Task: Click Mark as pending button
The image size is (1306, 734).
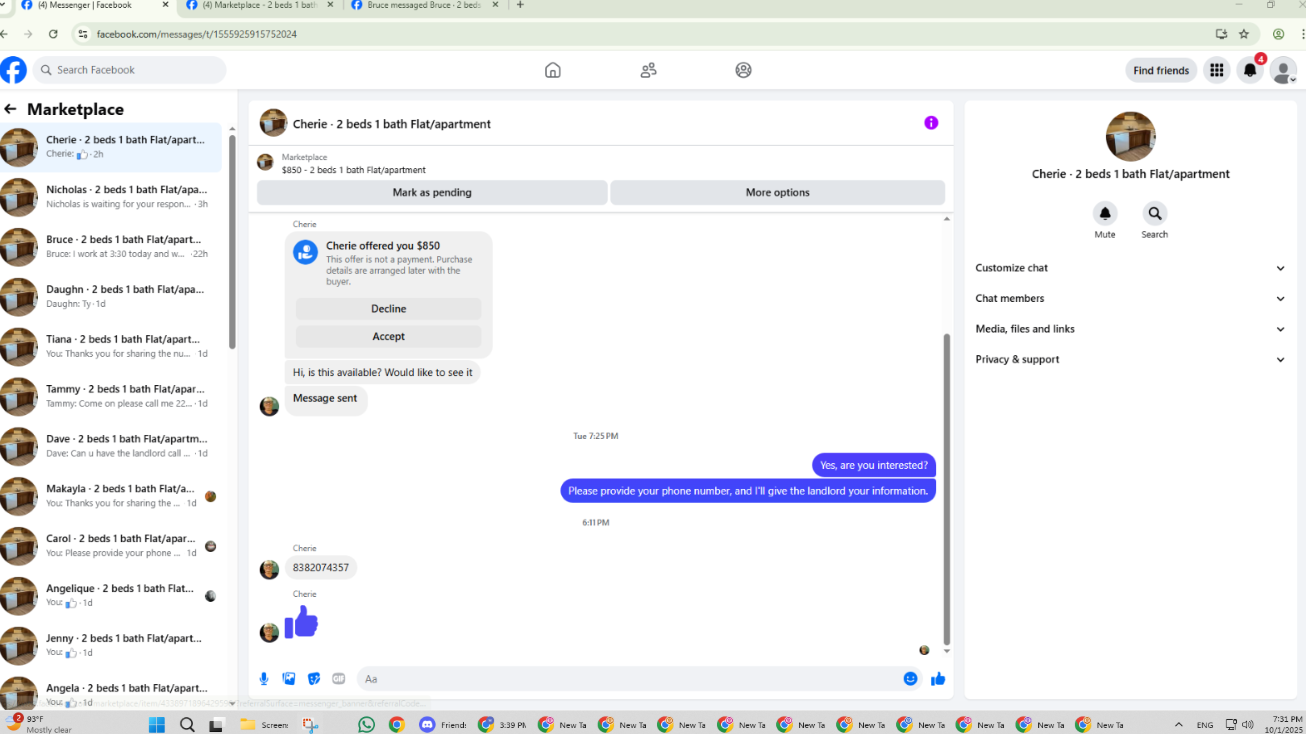Action: coord(432,192)
